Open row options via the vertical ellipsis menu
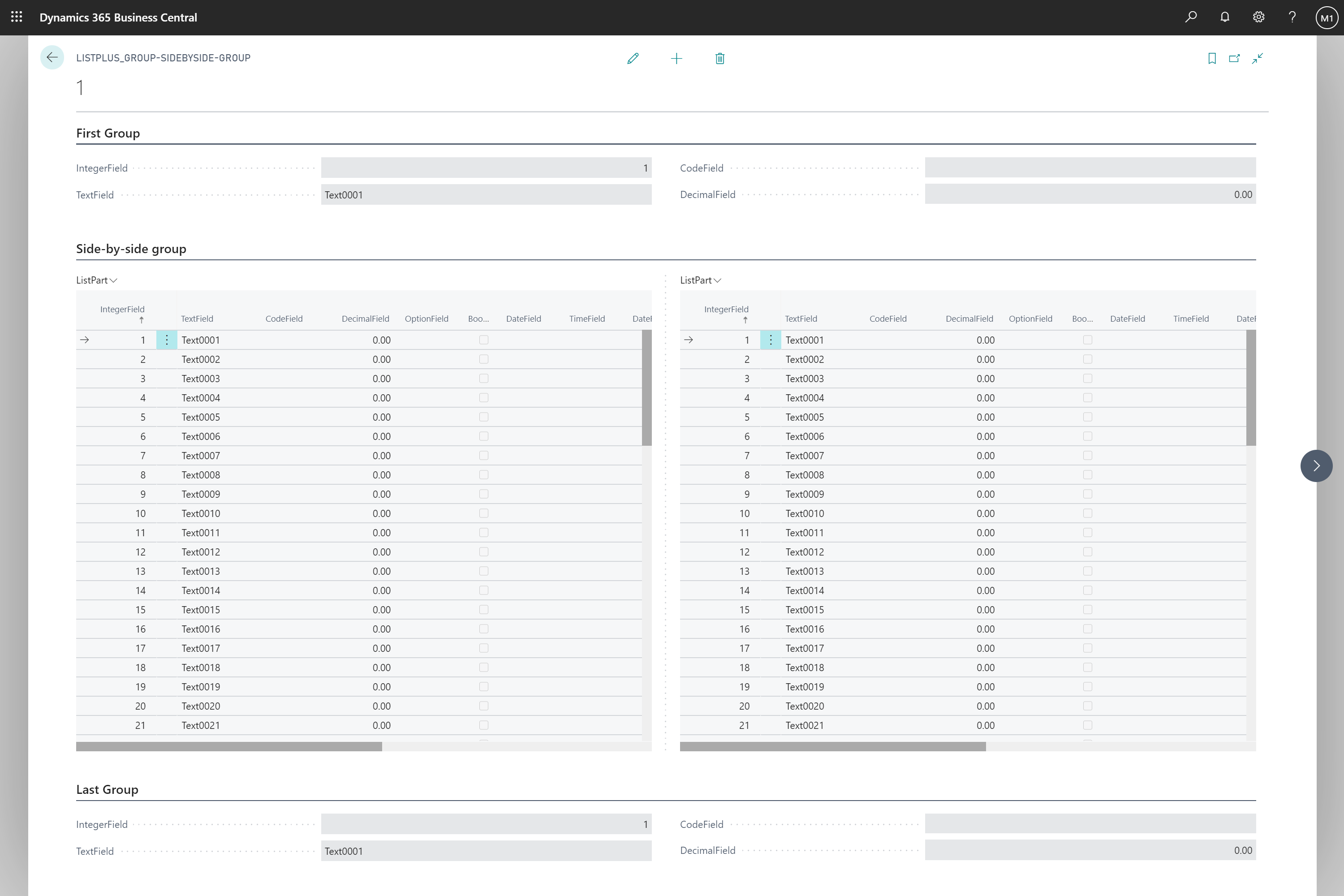The width and height of the screenshot is (1344, 896). [x=166, y=340]
